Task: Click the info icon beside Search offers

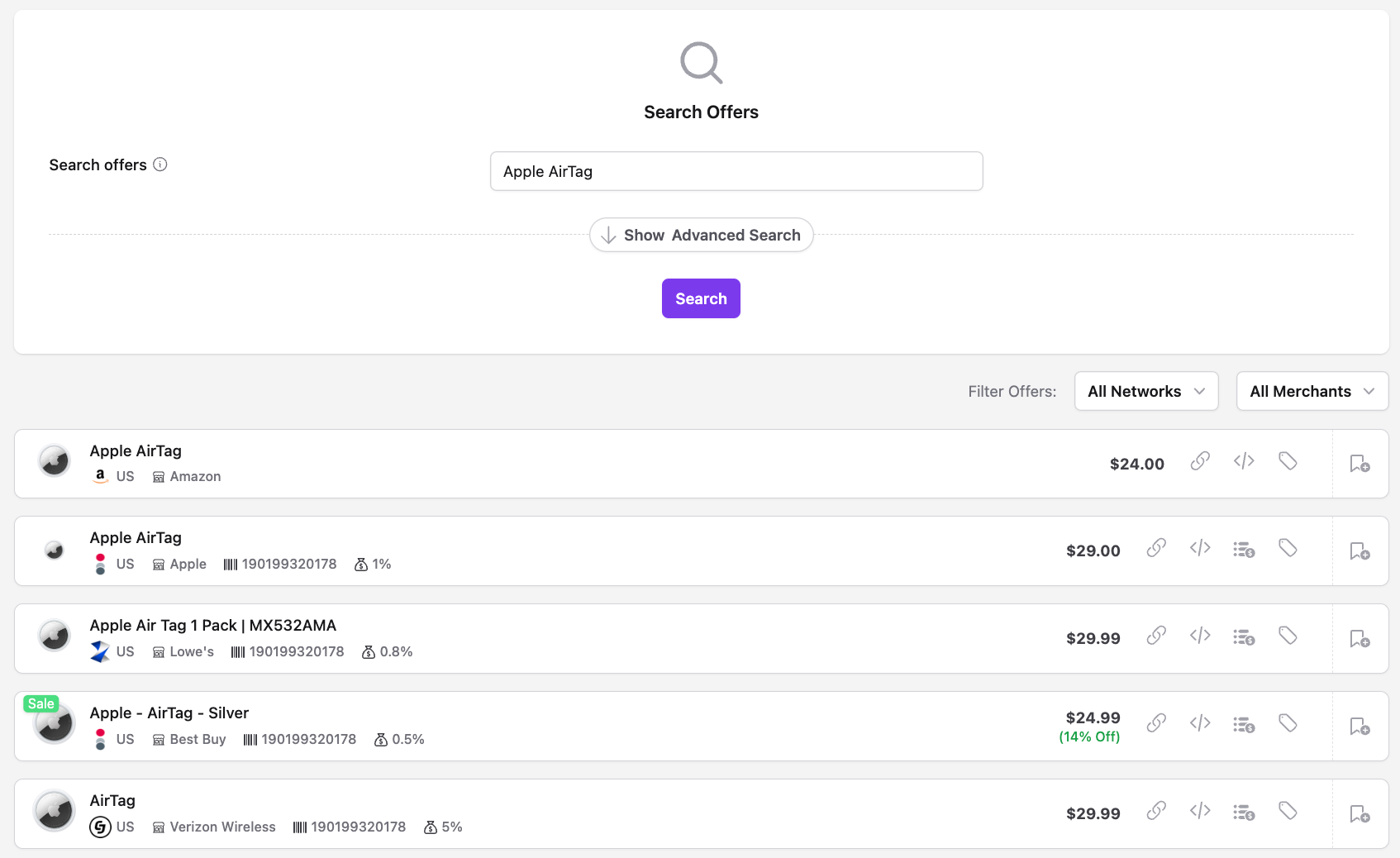Action: coord(160,164)
